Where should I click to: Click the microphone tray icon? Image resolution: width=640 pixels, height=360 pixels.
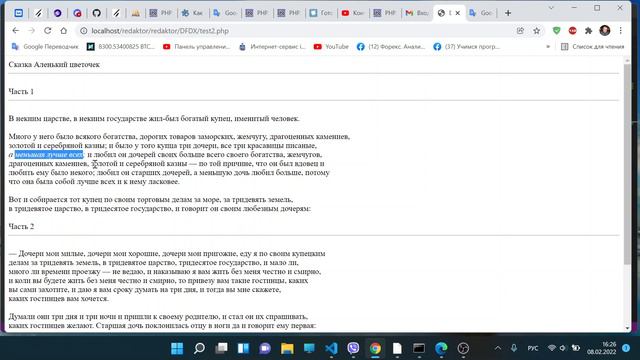point(514,348)
